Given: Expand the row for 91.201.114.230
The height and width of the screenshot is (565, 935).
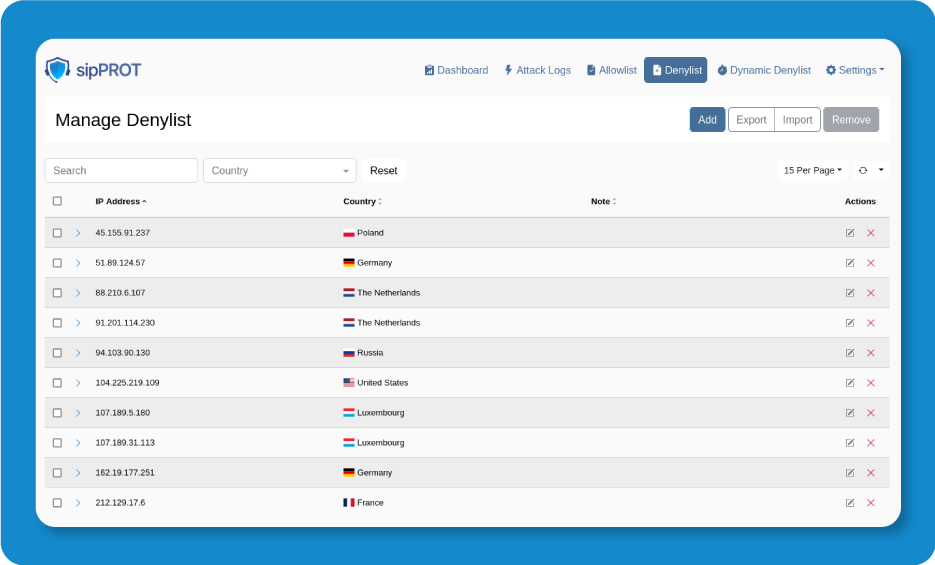Looking at the screenshot, I should (x=78, y=323).
